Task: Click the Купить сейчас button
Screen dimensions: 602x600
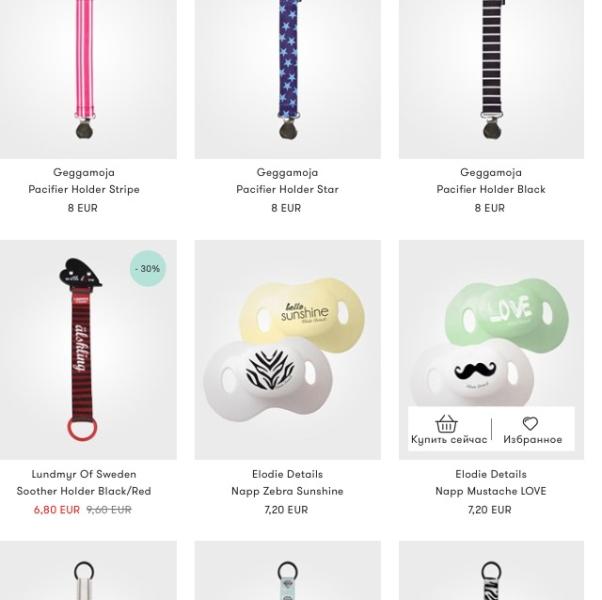Action: point(449,429)
